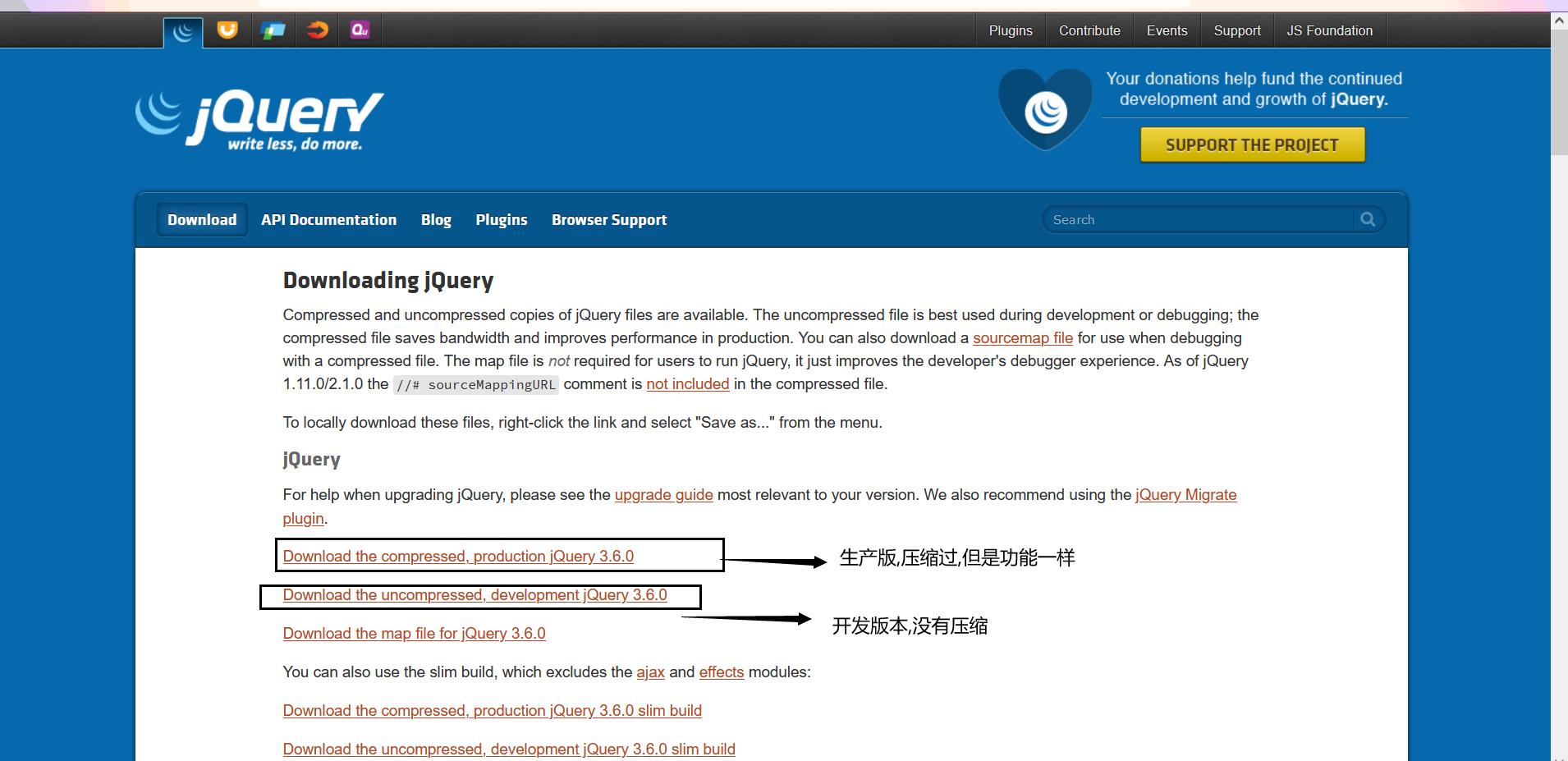The height and width of the screenshot is (761, 1568).
Task: Open the jQuery Mobile project icon
Action: (x=273, y=30)
